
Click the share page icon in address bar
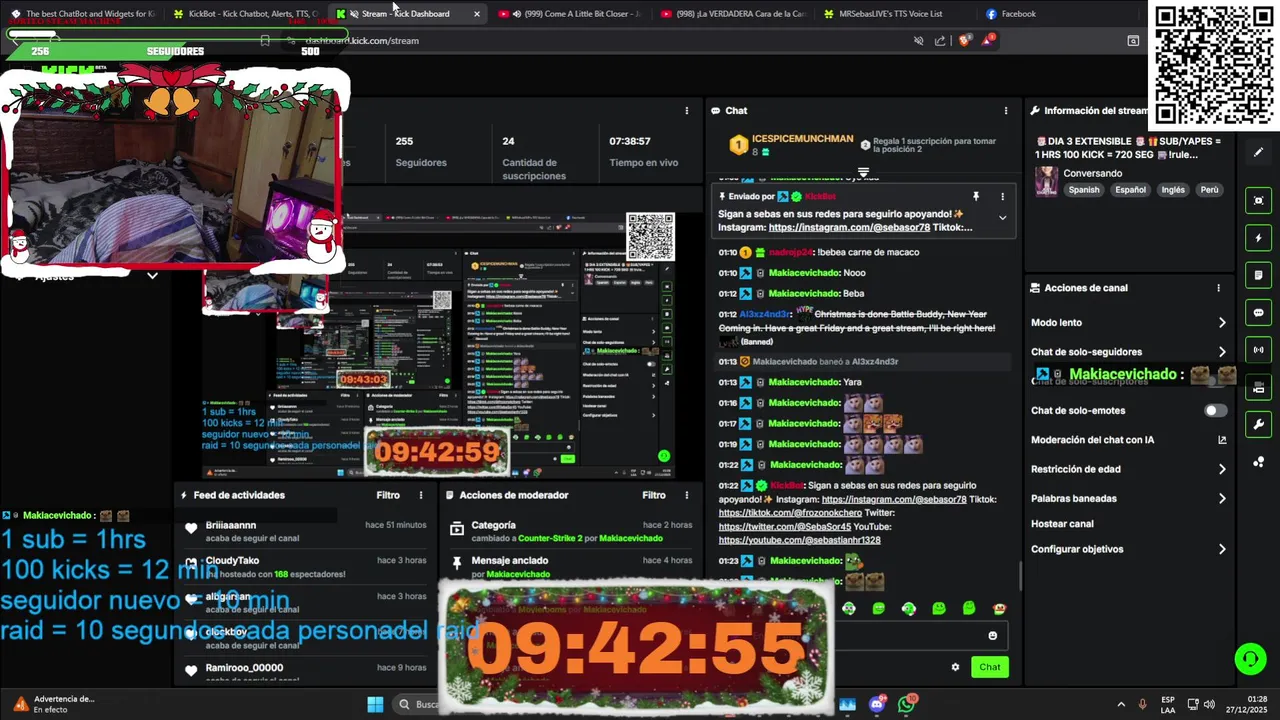click(x=940, y=41)
